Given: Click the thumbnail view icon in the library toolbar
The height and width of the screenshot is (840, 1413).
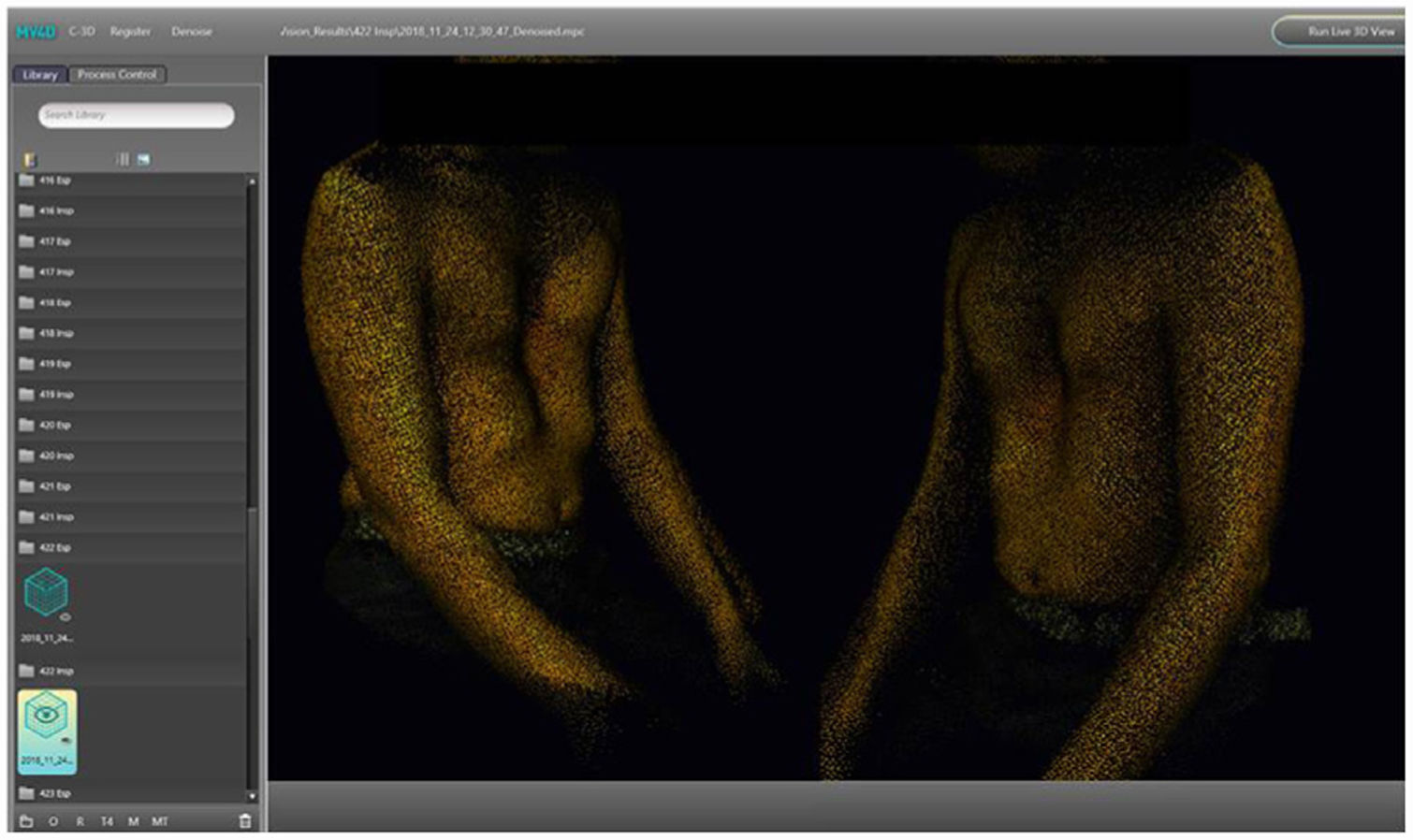Looking at the screenshot, I should coord(143,160).
